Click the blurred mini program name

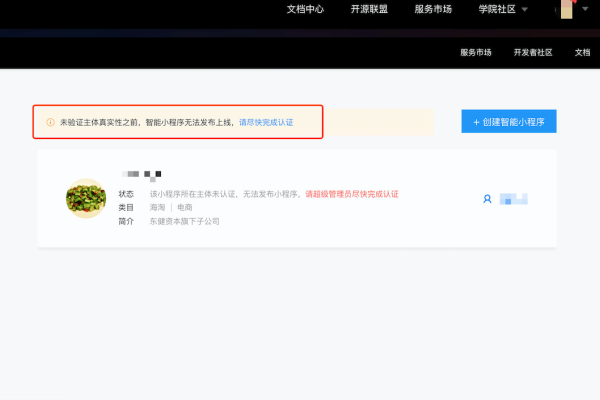(141, 175)
